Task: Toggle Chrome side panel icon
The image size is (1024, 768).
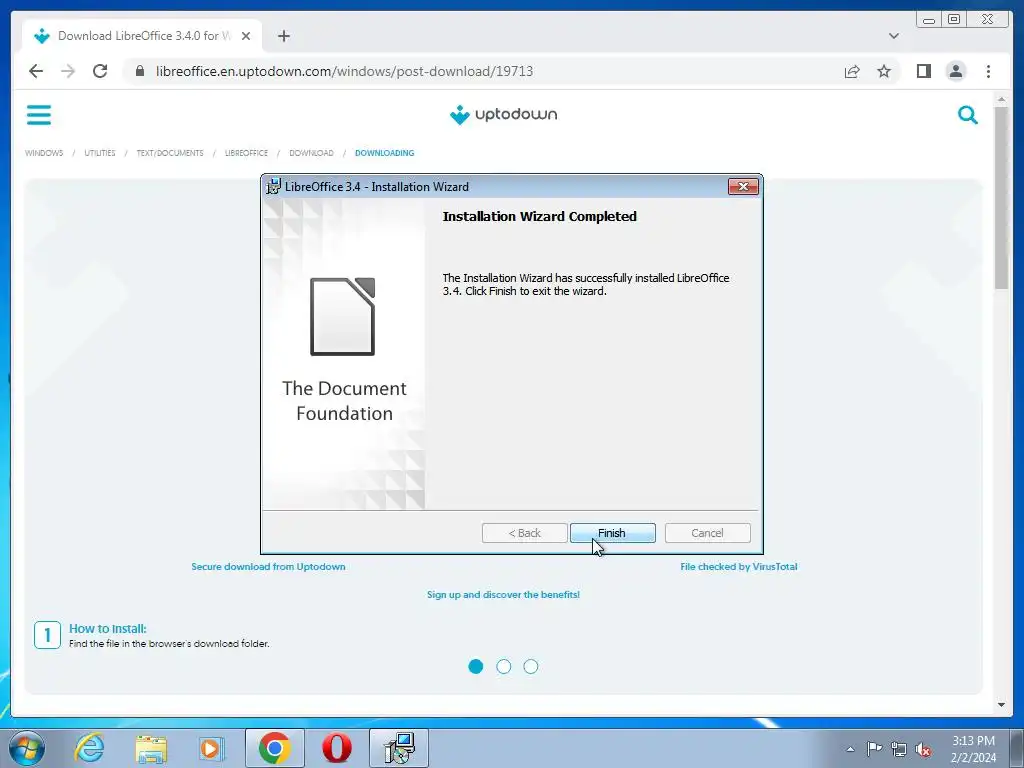Action: pos(923,71)
